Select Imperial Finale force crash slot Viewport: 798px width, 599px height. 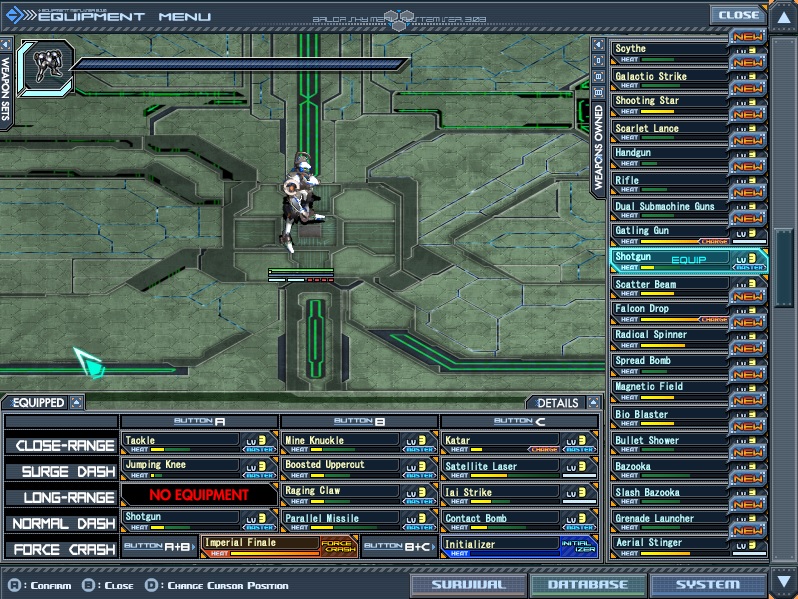pyautogui.click(x=279, y=546)
